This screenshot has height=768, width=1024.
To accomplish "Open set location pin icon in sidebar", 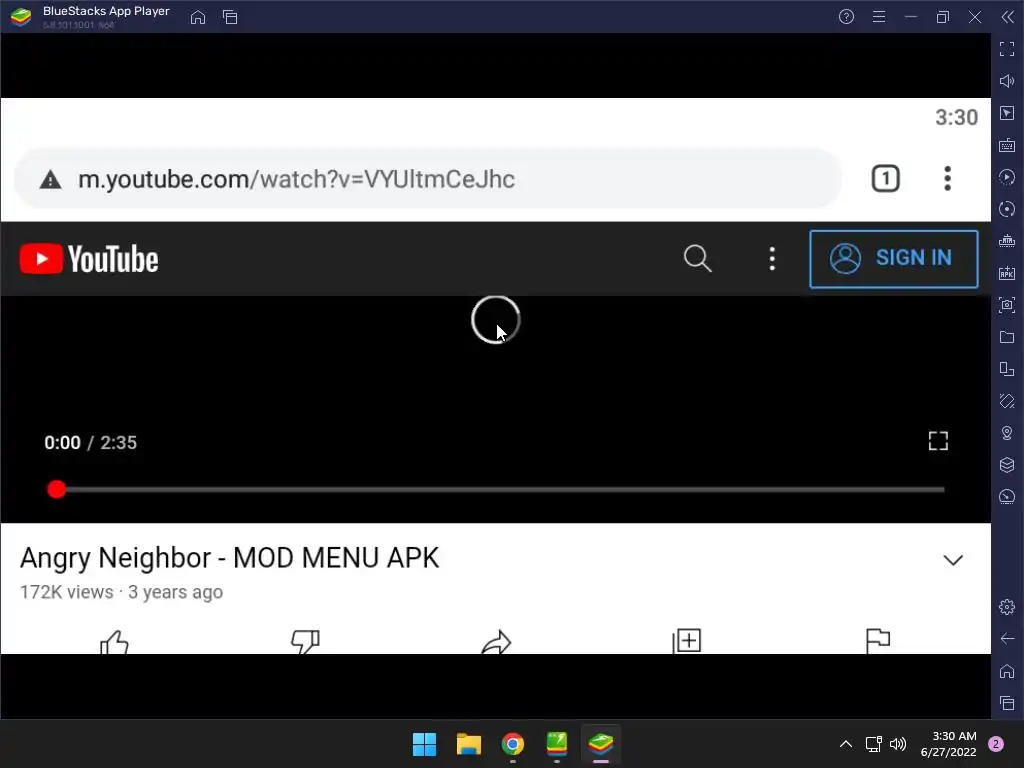I will (1007, 433).
